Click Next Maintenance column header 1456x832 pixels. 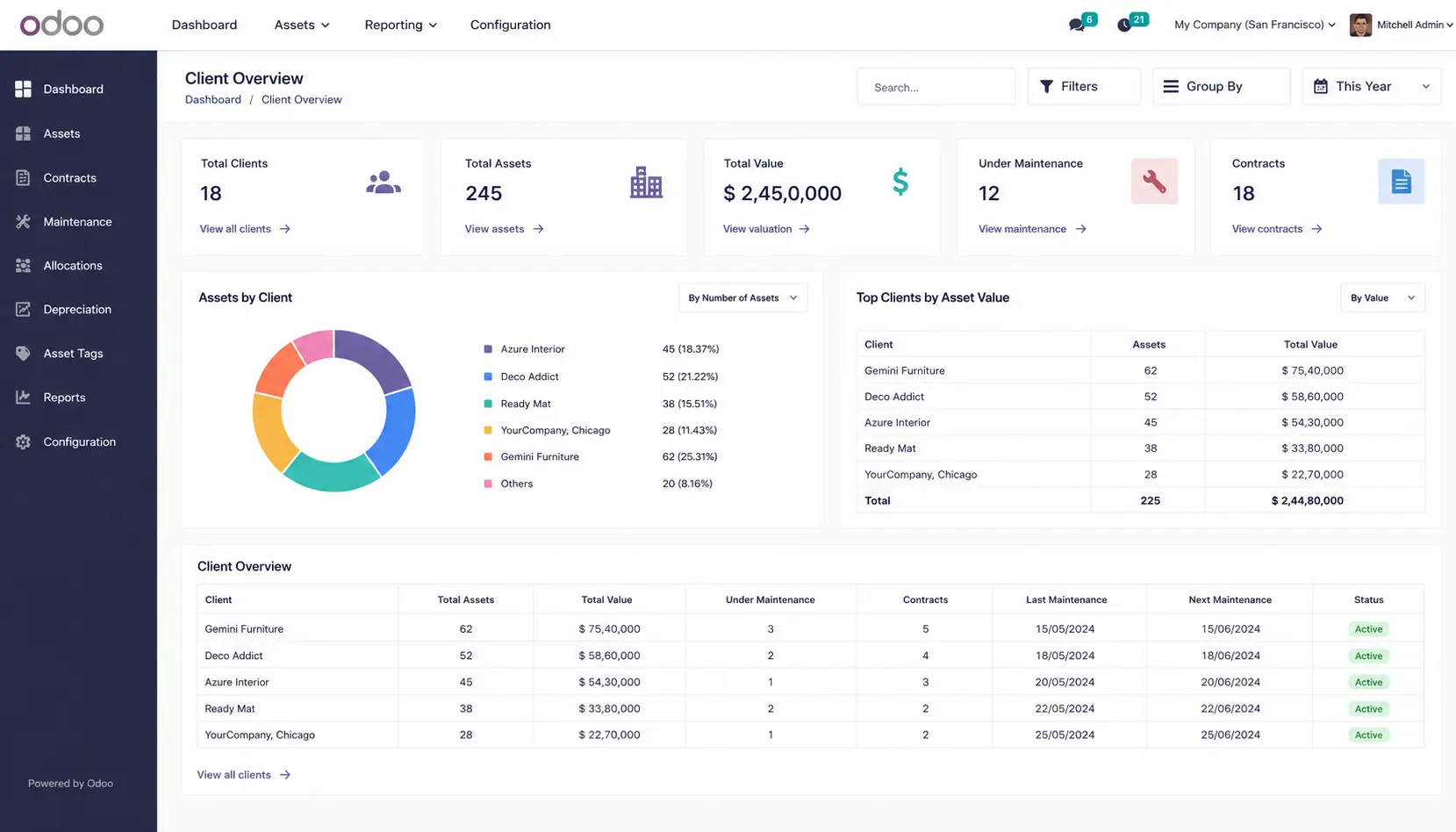(1230, 599)
